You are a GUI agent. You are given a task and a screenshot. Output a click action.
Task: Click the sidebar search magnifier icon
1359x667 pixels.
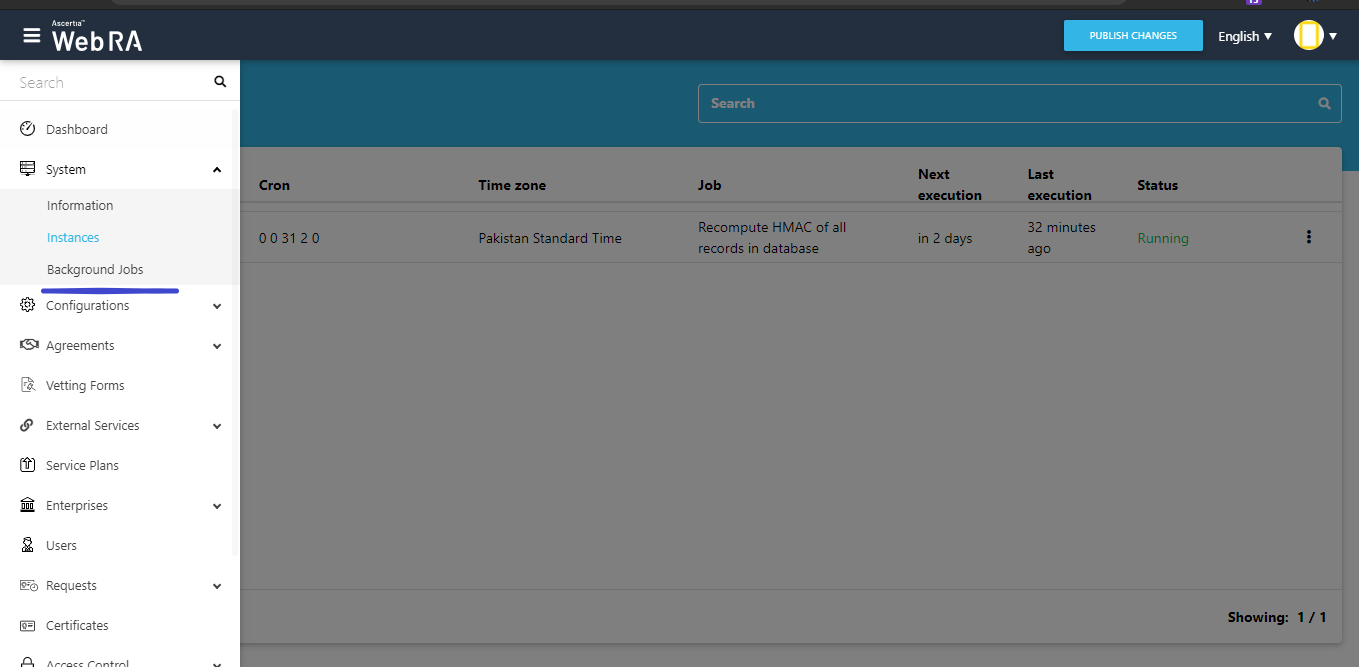coord(220,82)
